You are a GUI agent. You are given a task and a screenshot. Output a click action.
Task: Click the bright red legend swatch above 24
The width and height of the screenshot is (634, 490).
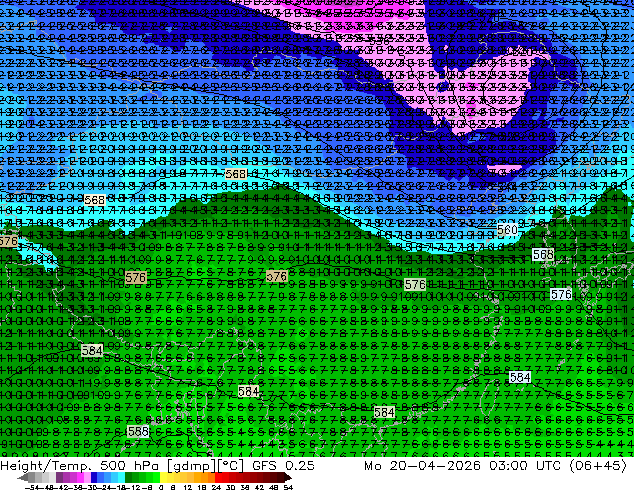pyautogui.click(x=218, y=477)
